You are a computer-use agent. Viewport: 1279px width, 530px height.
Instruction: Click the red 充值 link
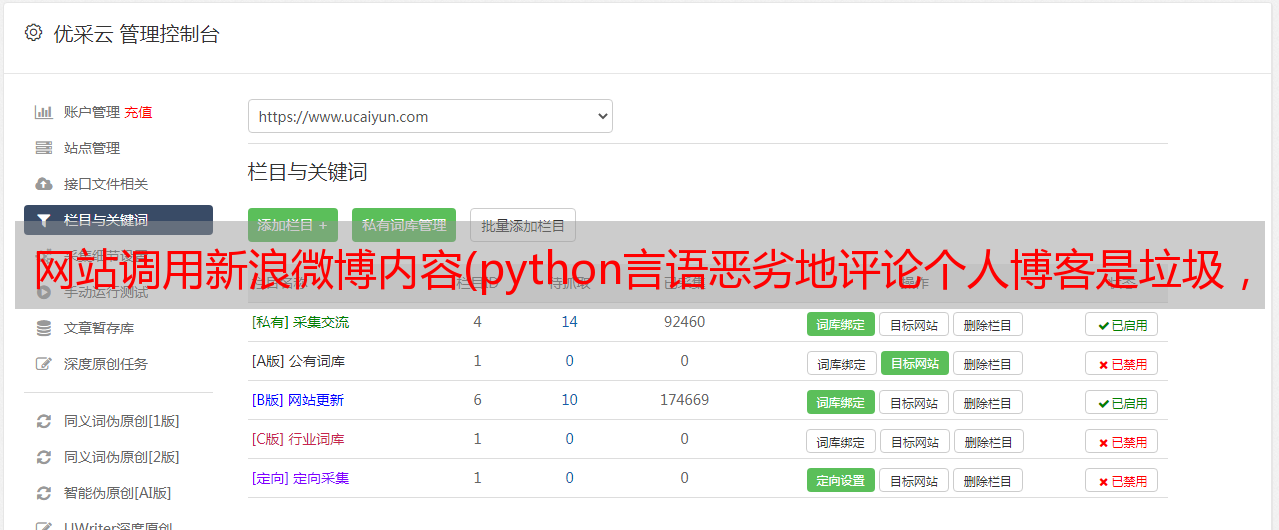[x=139, y=112]
